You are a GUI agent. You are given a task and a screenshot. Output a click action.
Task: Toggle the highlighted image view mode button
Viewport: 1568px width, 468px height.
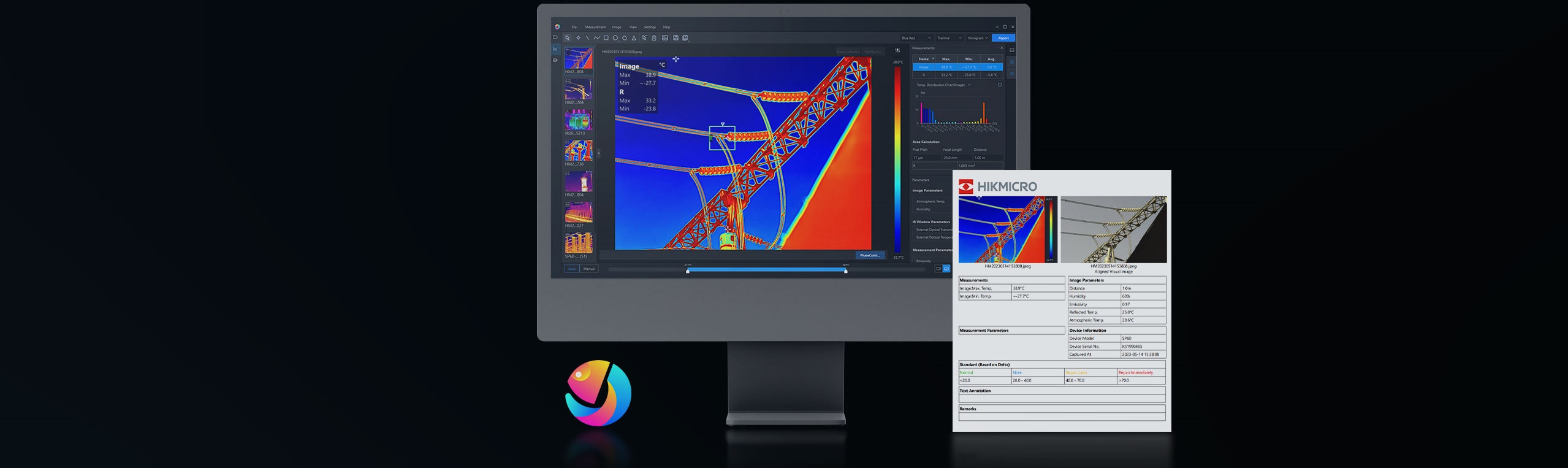click(x=946, y=269)
